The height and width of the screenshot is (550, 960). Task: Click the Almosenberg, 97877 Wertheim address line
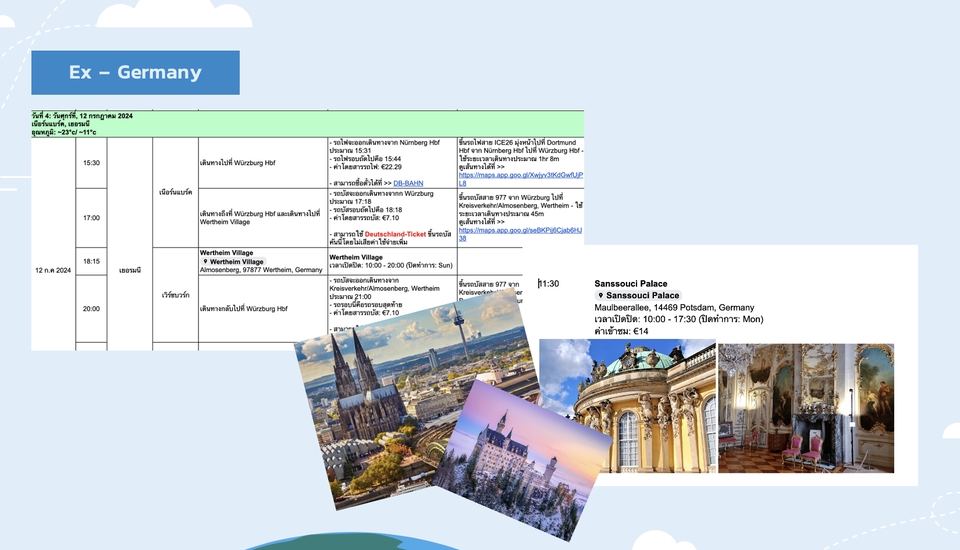pos(261,269)
